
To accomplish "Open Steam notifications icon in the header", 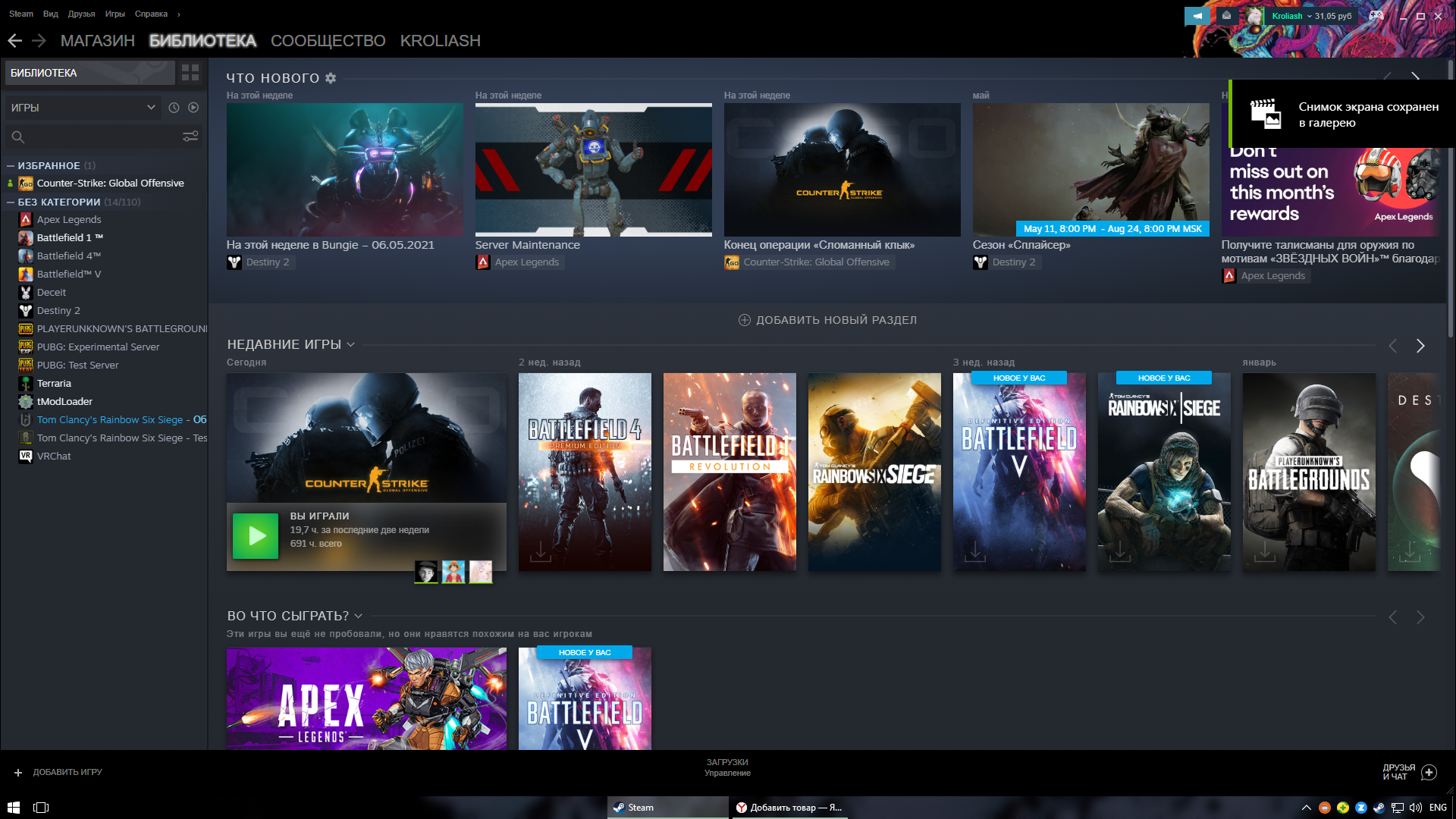I will (1226, 16).
